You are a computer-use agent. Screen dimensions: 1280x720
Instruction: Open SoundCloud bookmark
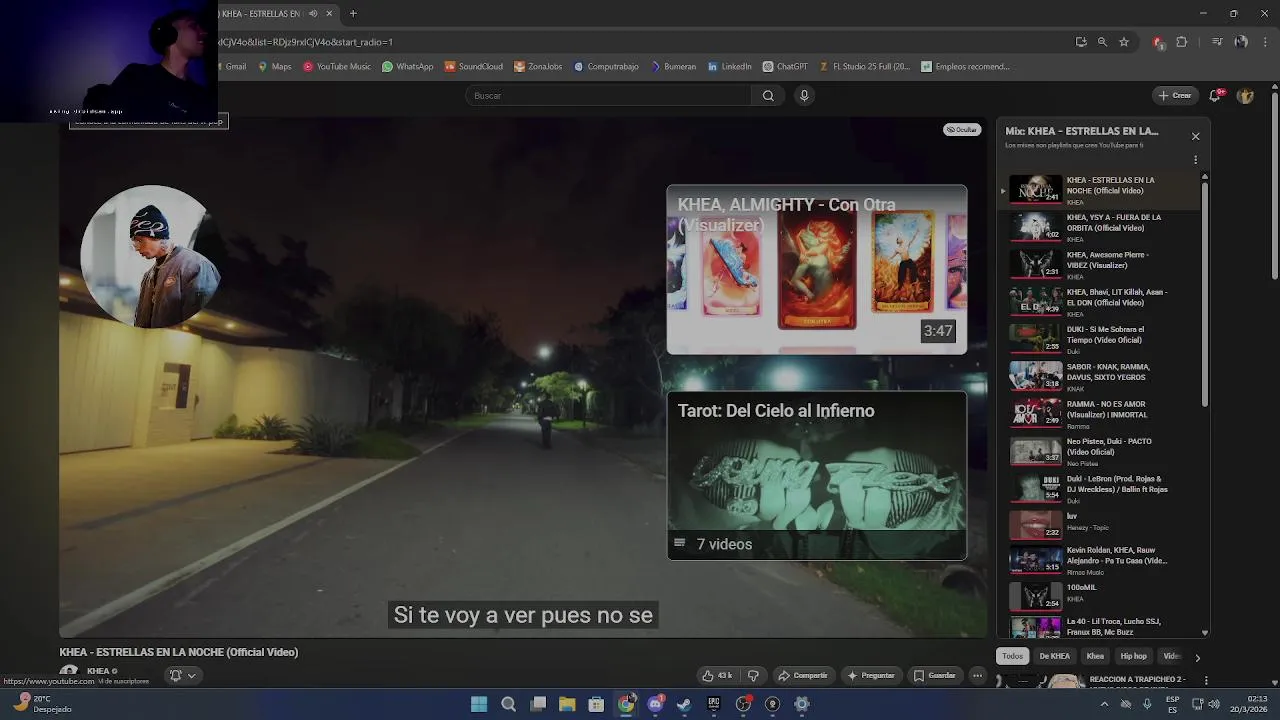tap(474, 67)
